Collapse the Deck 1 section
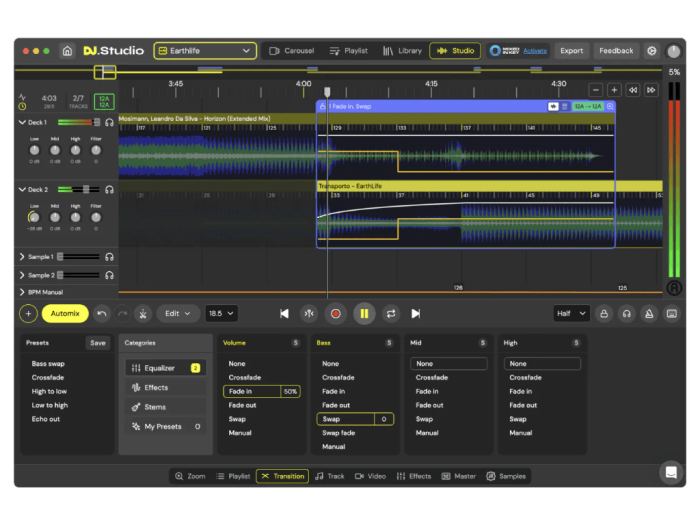Viewport: 700px width, 525px height. (22, 122)
